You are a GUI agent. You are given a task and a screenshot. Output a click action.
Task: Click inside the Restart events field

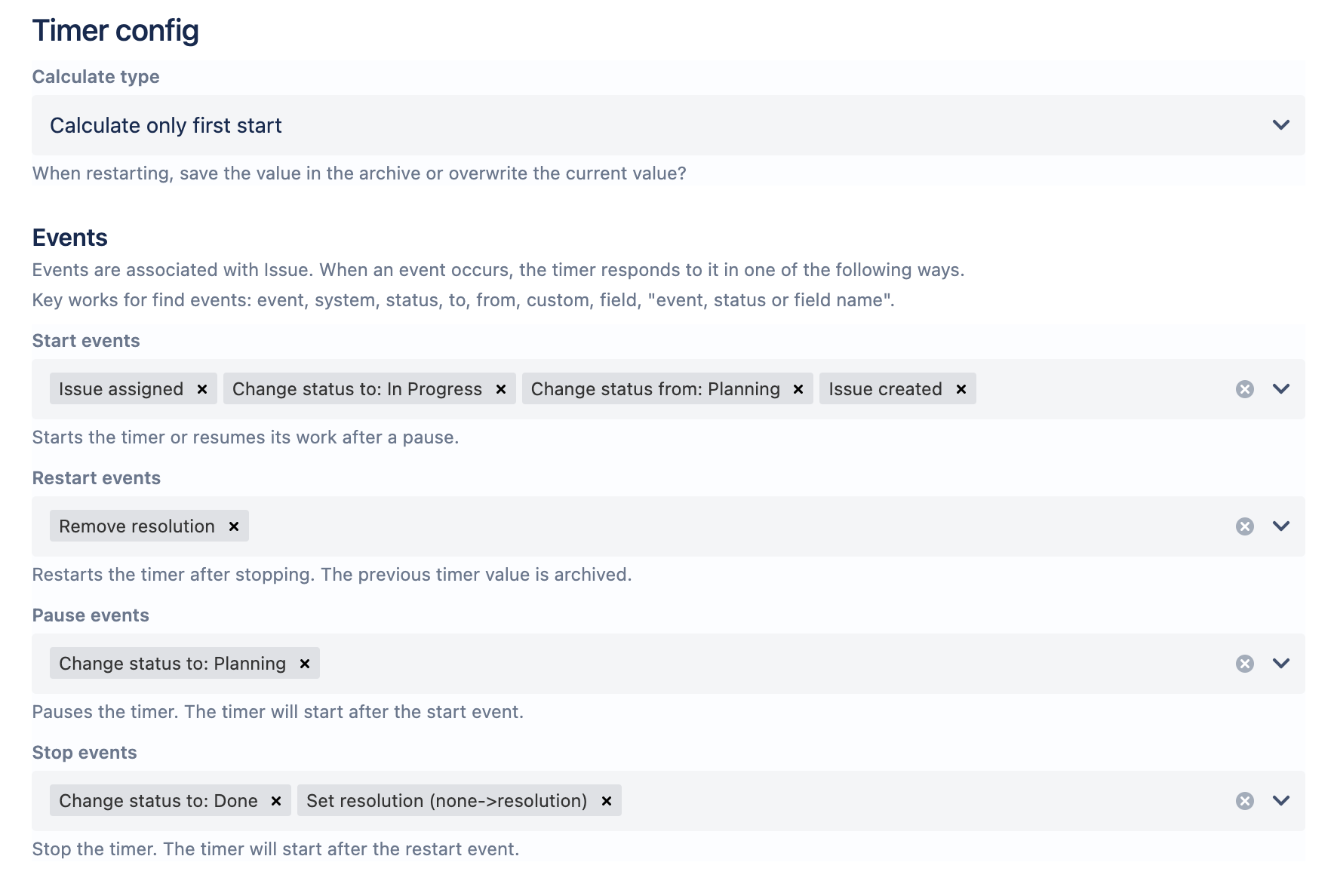[669, 526]
